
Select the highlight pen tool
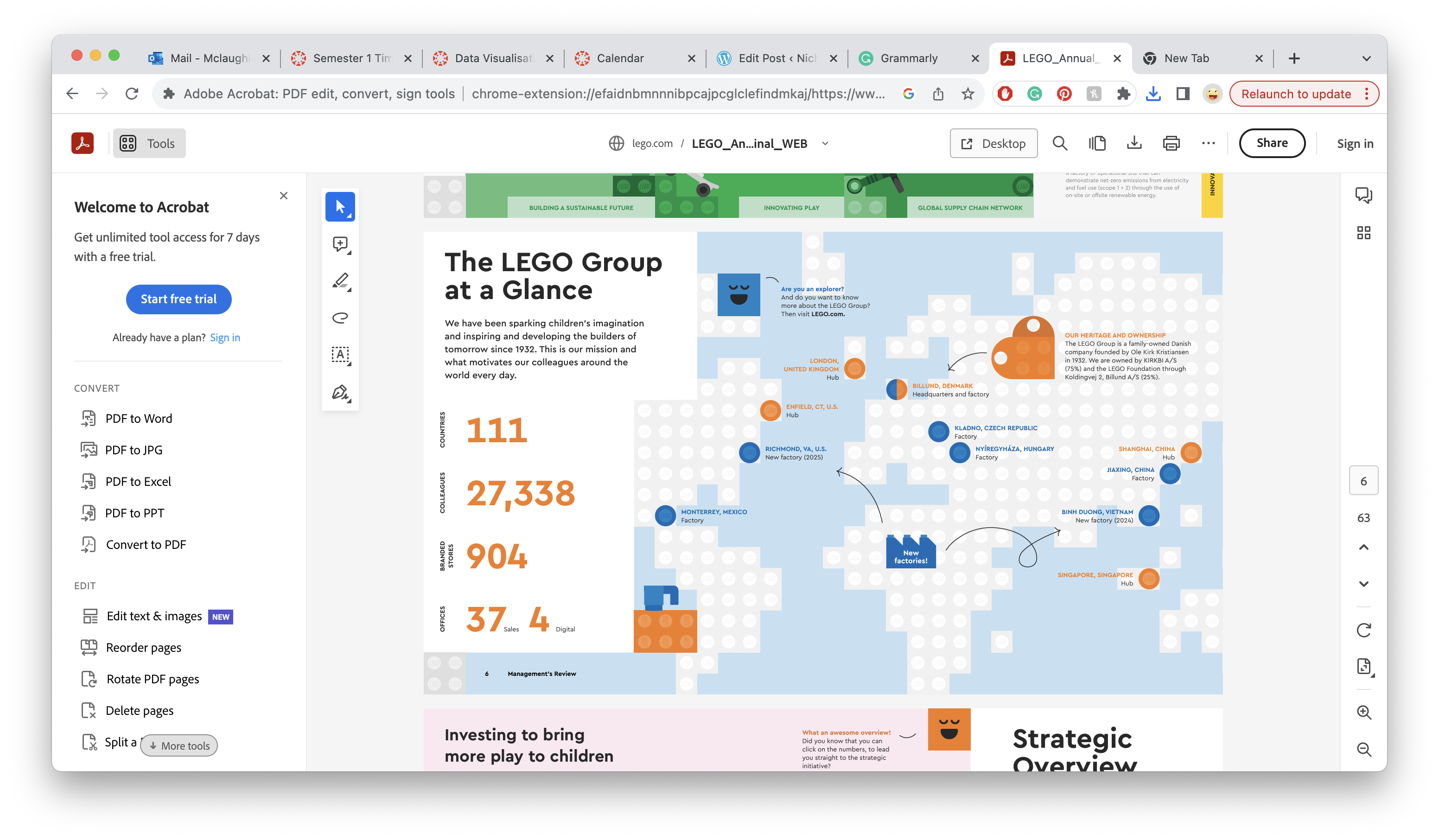pos(340,281)
